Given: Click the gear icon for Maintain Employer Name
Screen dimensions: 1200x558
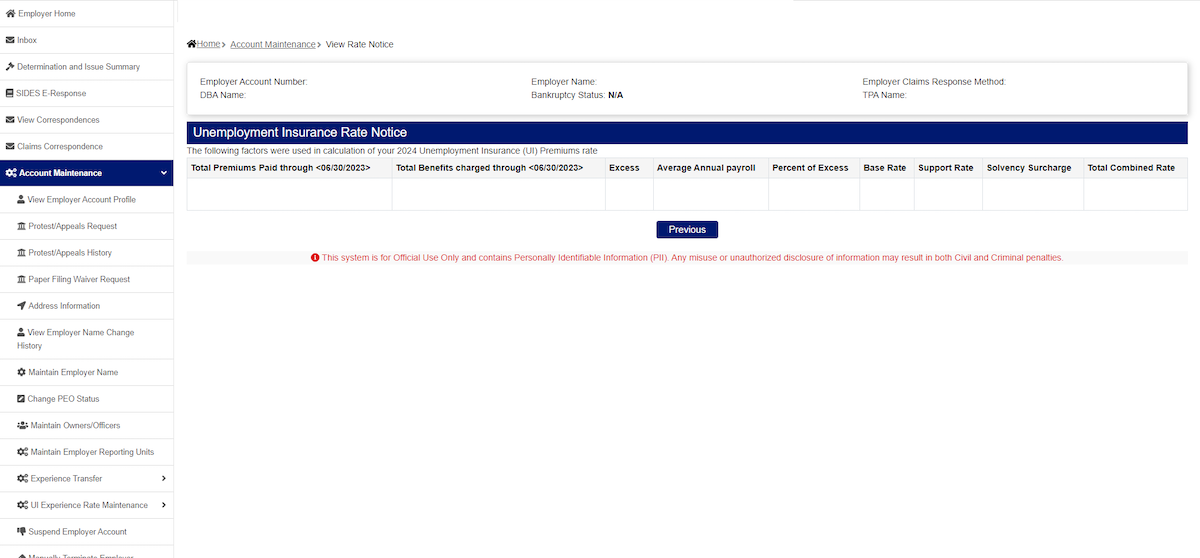Looking at the screenshot, I should (x=21, y=372).
